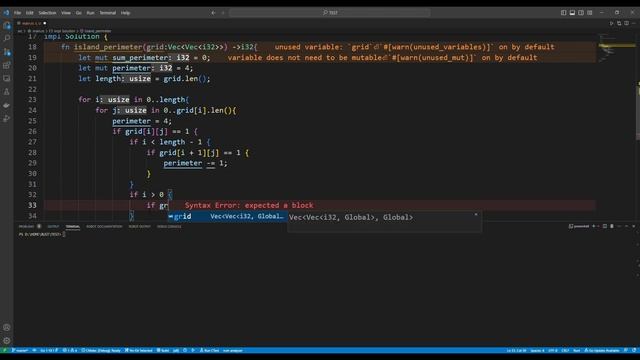The image size is (640, 360).
Task: Click the 'impl Solution' breadcrumb
Action: coord(62,31)
